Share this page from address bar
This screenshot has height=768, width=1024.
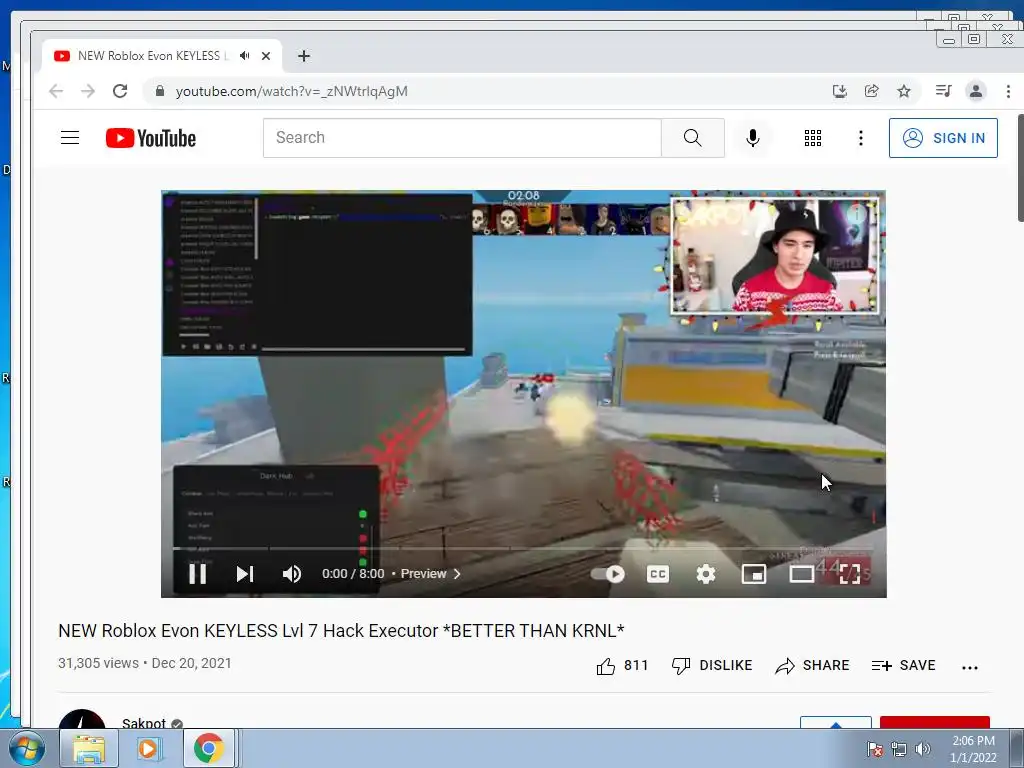coord(872,91)
